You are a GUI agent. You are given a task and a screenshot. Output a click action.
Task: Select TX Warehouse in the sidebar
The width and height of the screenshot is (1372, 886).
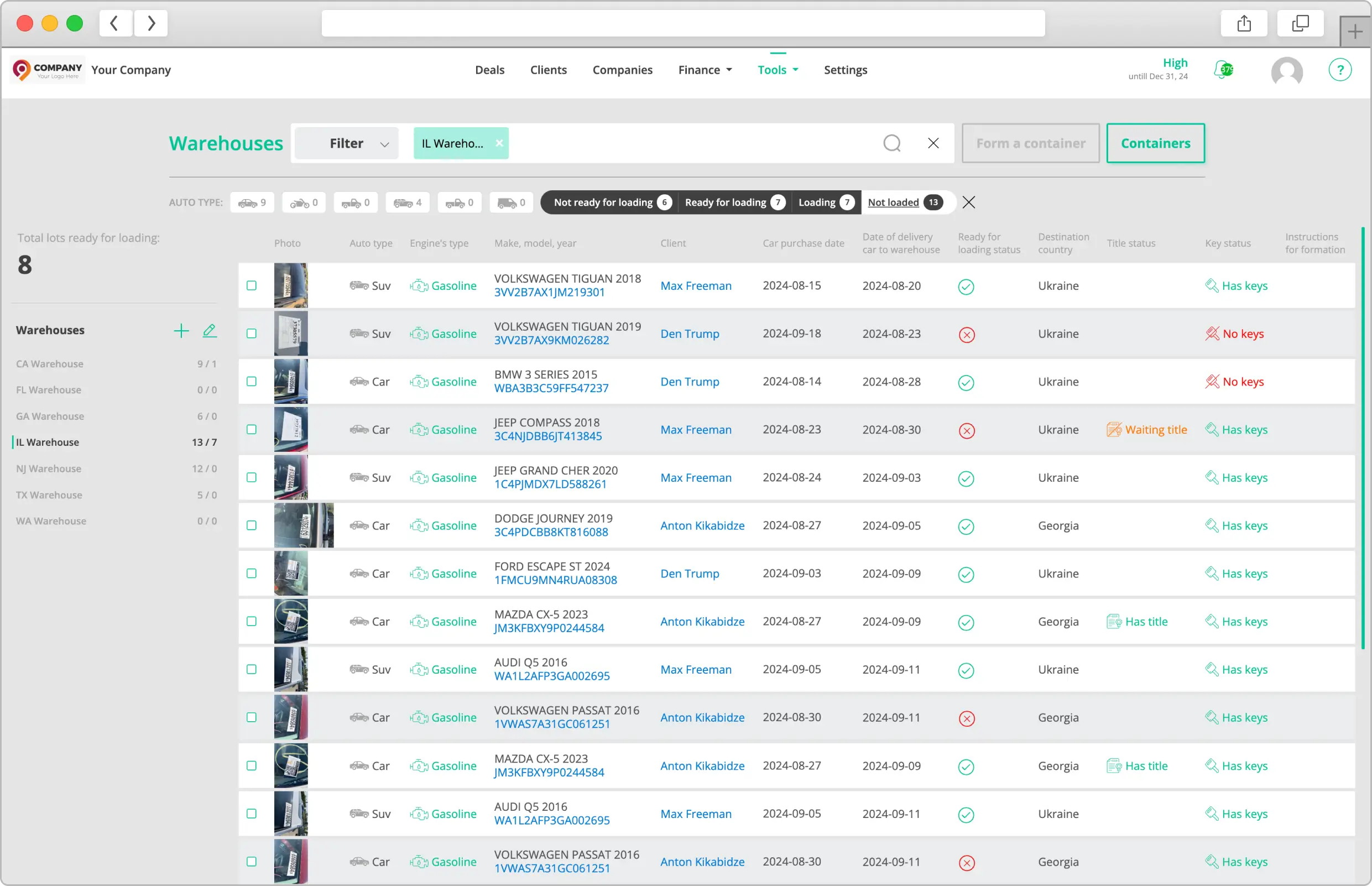116,495
